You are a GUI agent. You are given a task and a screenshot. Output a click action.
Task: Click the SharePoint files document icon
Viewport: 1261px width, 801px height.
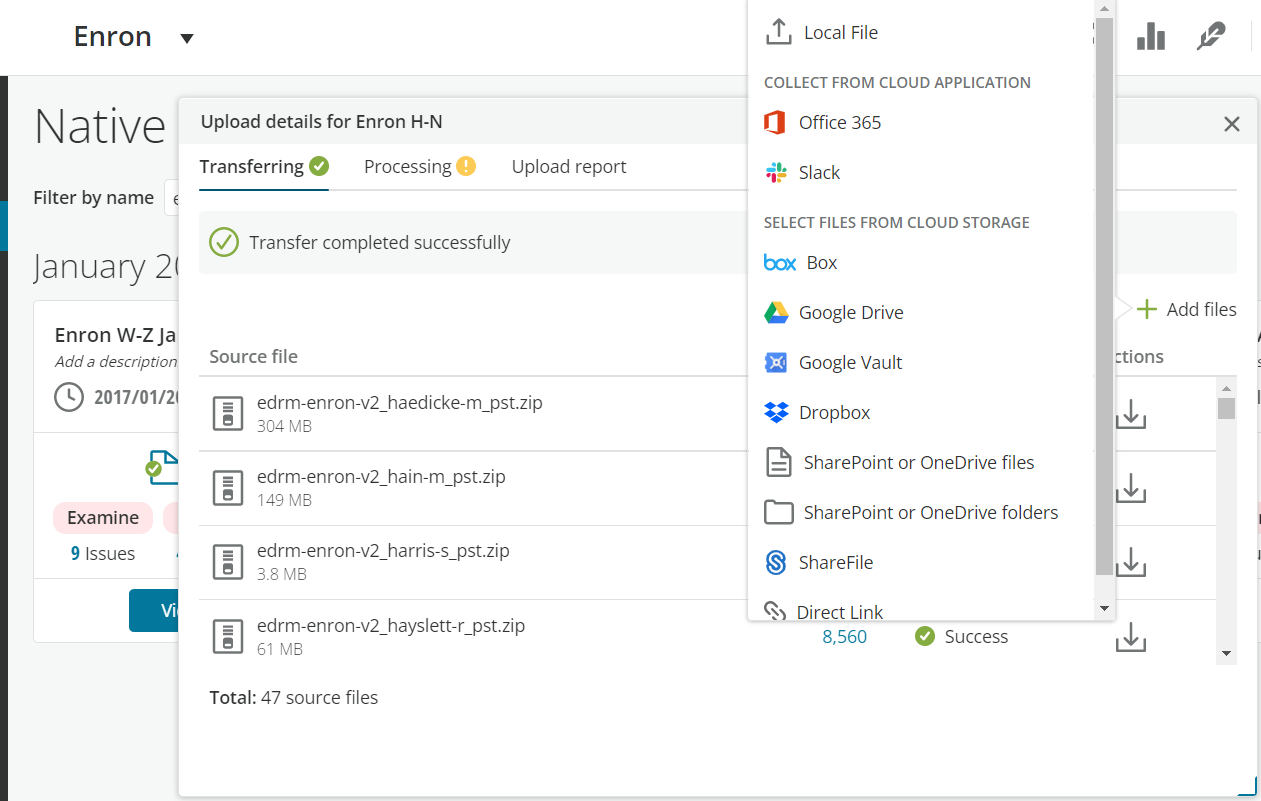(779, 462)
